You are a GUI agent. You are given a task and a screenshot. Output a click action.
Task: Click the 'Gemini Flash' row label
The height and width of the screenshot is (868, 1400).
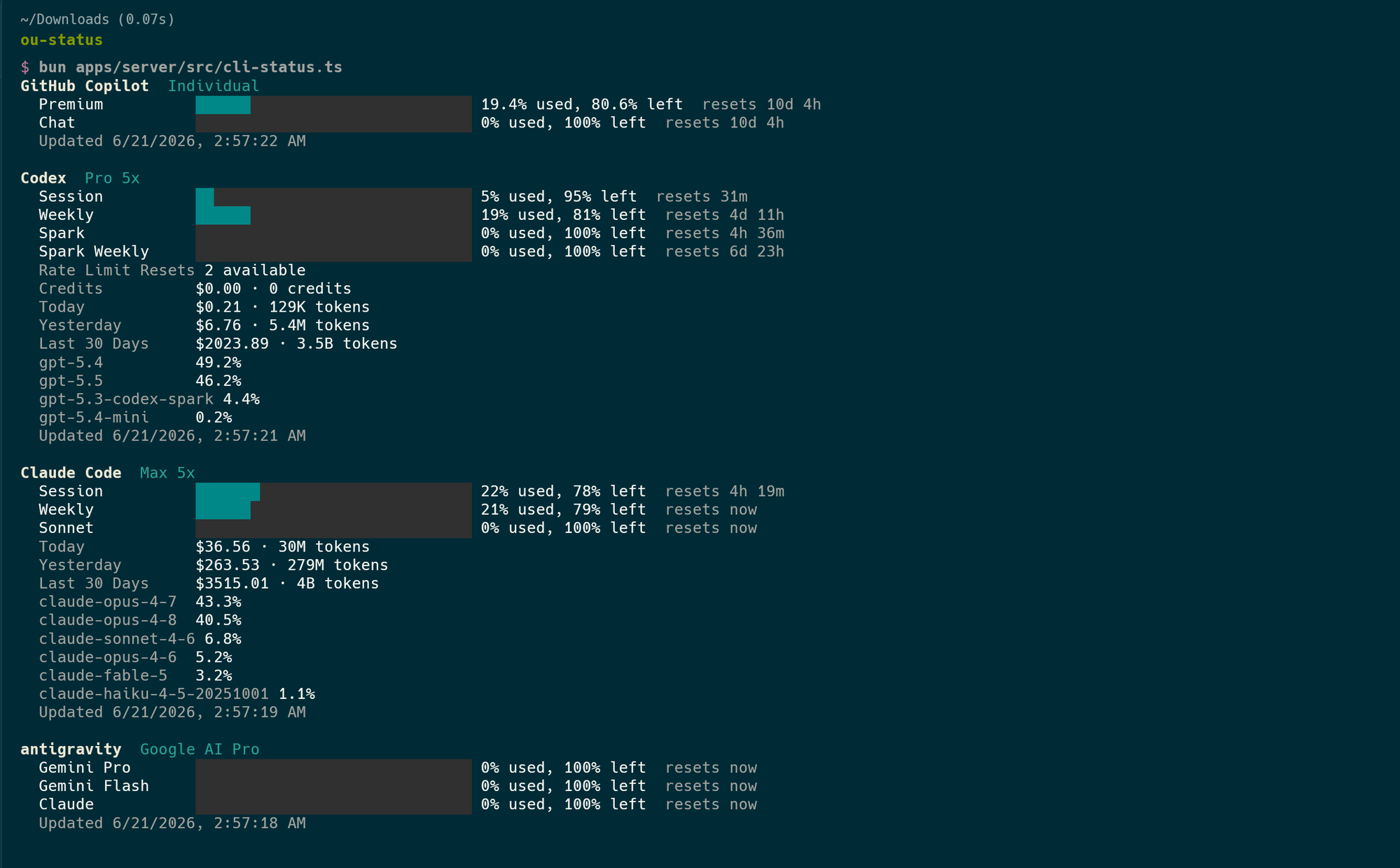[94, 786]
